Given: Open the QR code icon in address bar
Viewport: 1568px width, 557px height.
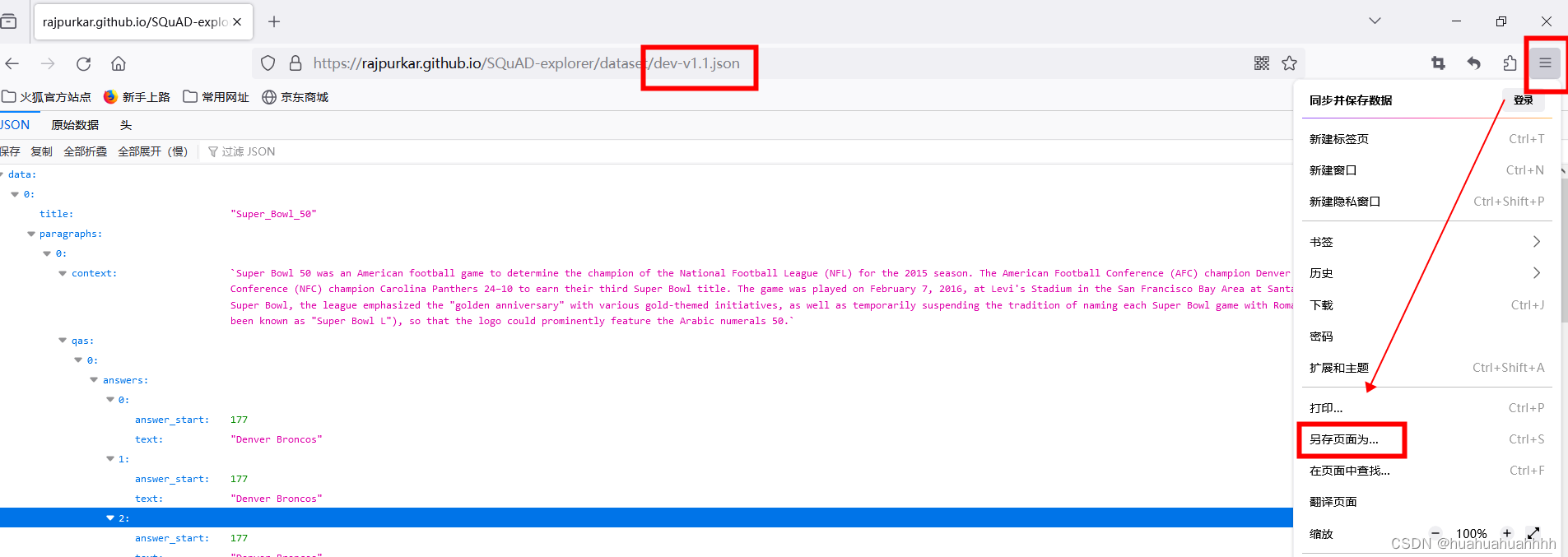Looking at the screenshot, I should 1262,63.
